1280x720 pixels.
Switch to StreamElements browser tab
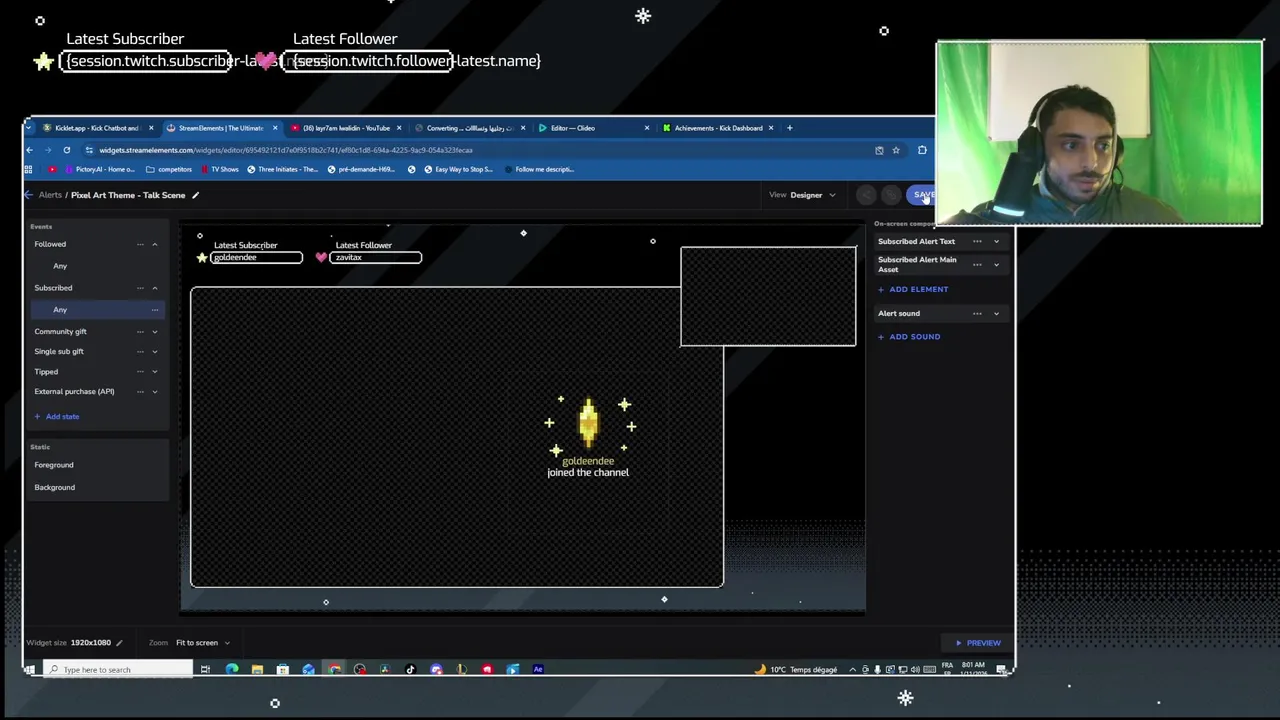click(222, 128)
